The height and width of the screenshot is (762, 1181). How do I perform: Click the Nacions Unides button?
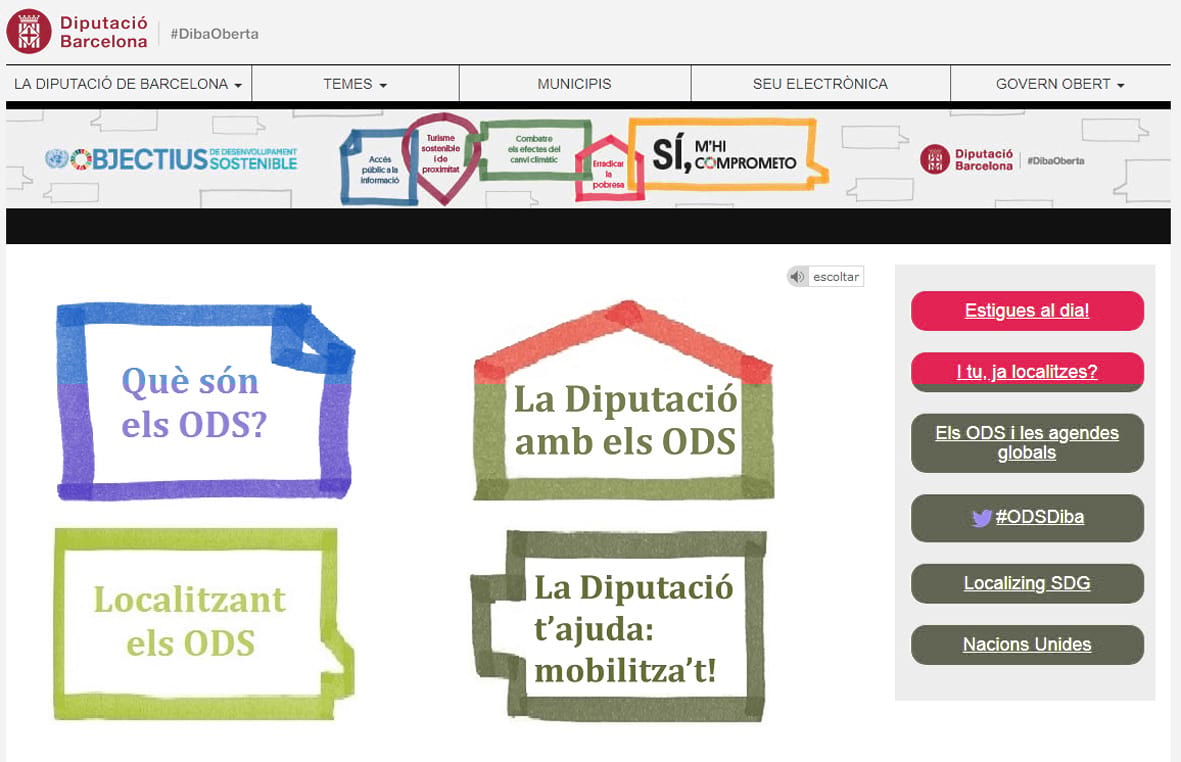click(x=1027, y=645)
